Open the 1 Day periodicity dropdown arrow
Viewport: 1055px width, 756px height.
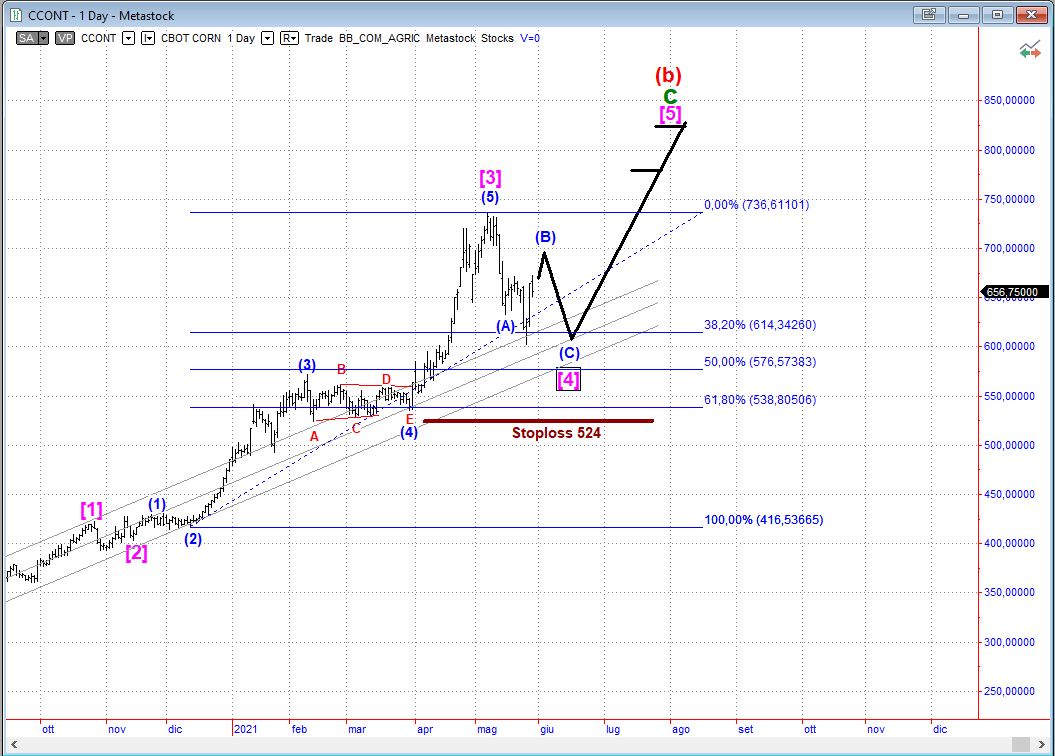click(x=267, y=38)
